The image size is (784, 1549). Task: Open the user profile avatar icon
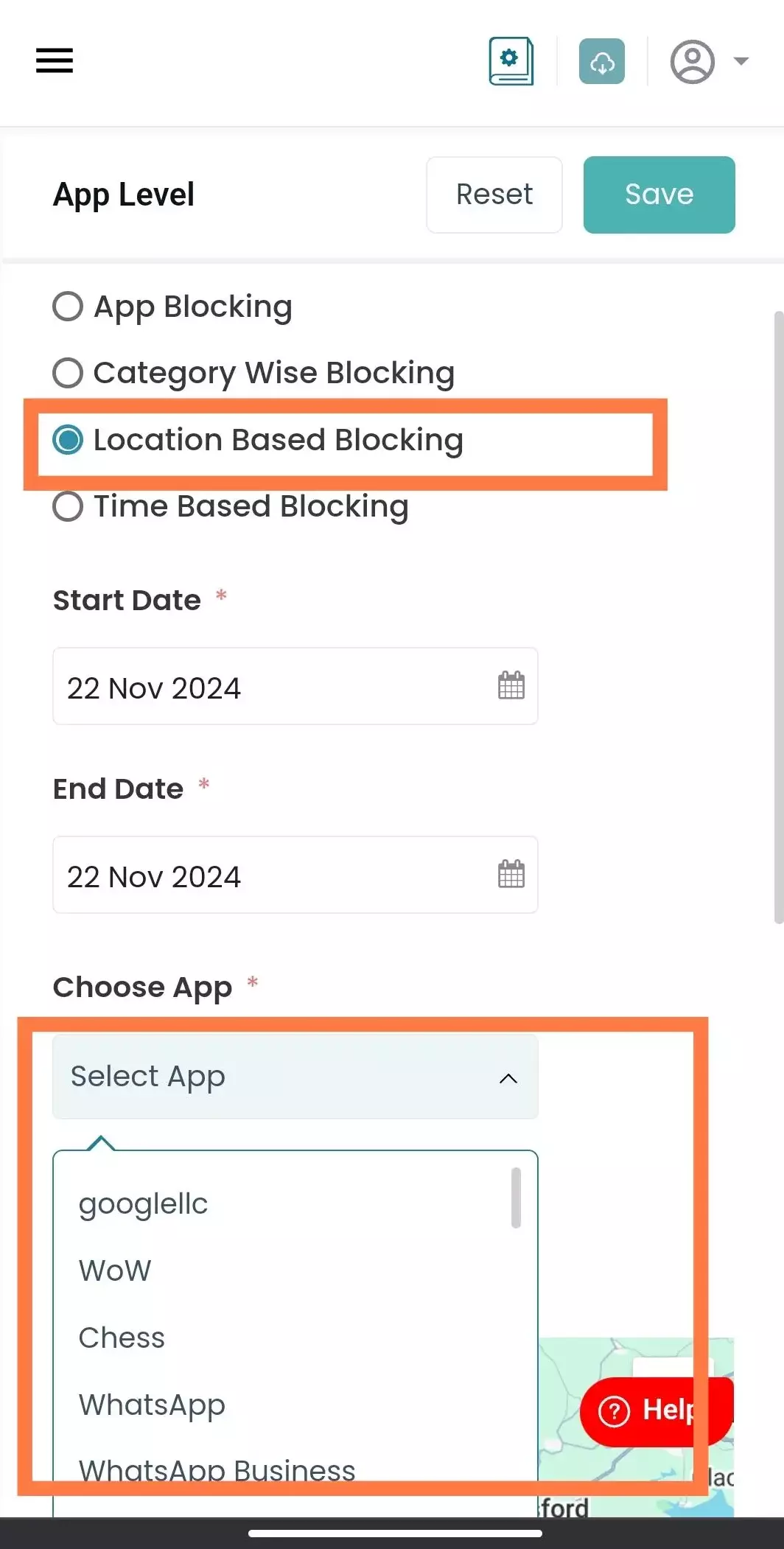pyautogui.click(x=692, y=62)
